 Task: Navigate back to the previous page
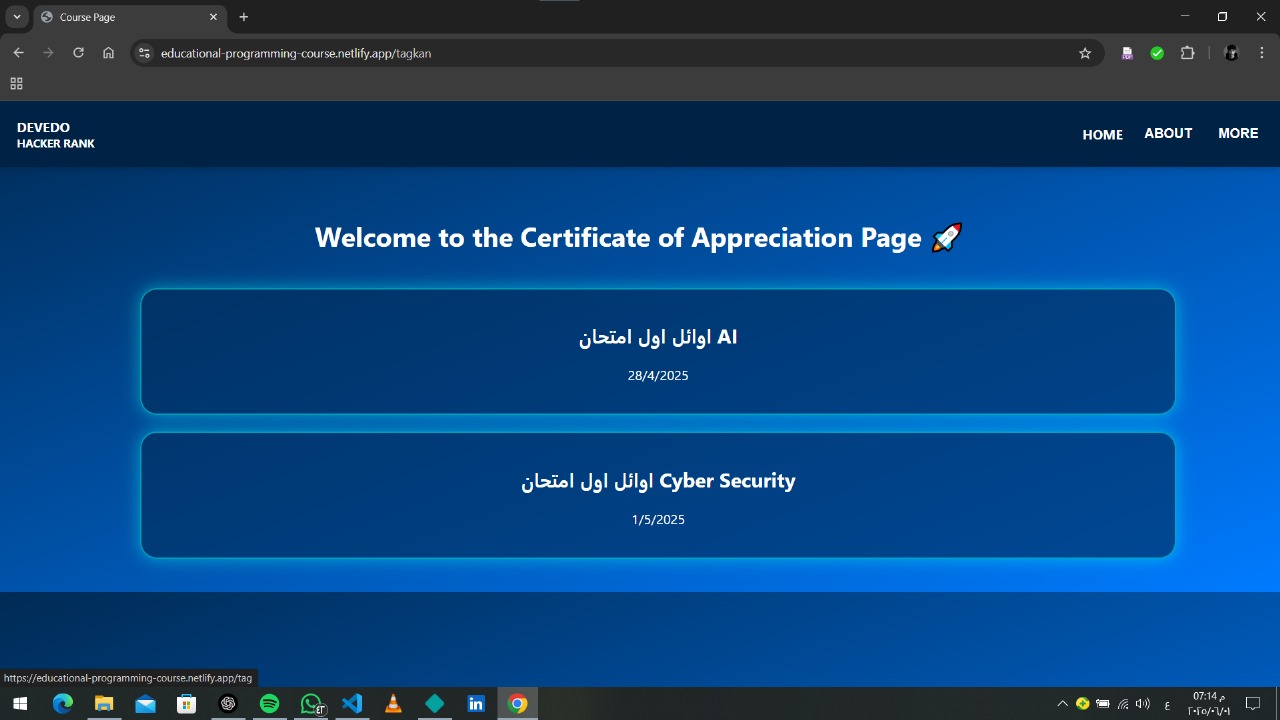click(x=18, y=53)
